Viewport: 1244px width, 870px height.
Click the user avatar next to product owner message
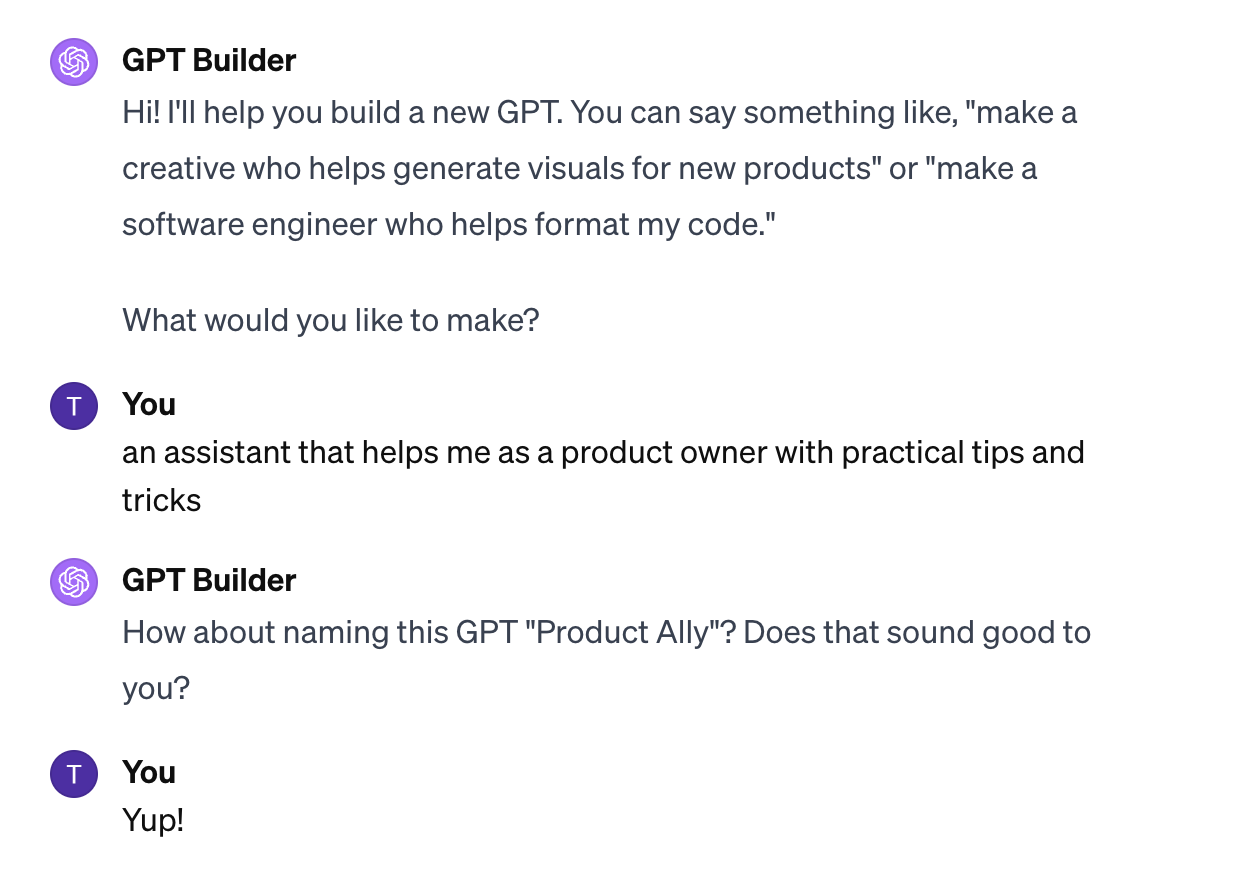point(74,406)
